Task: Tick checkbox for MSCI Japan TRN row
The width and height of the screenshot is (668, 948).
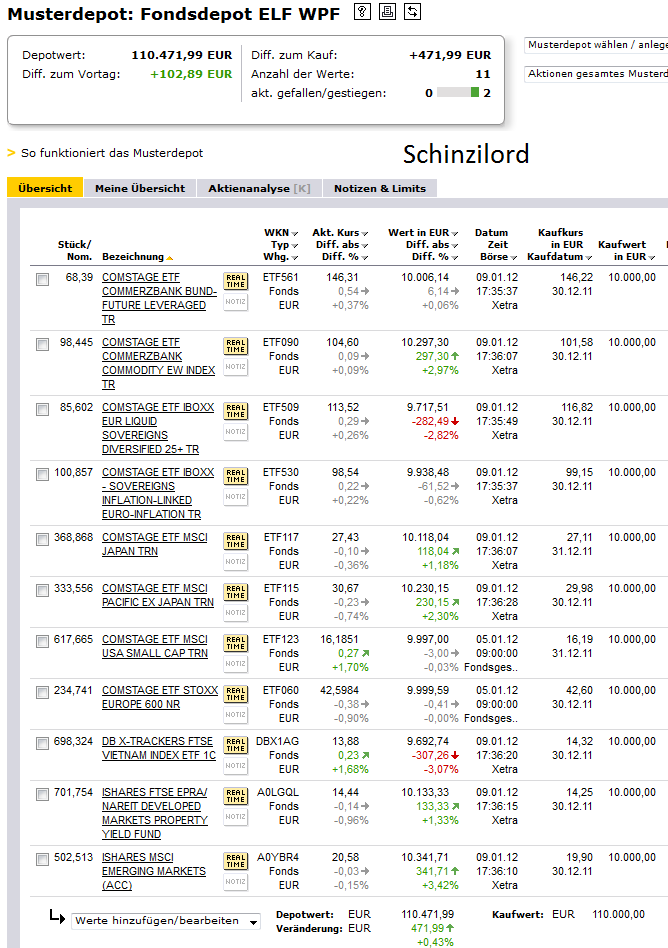Action: [42, 539]
